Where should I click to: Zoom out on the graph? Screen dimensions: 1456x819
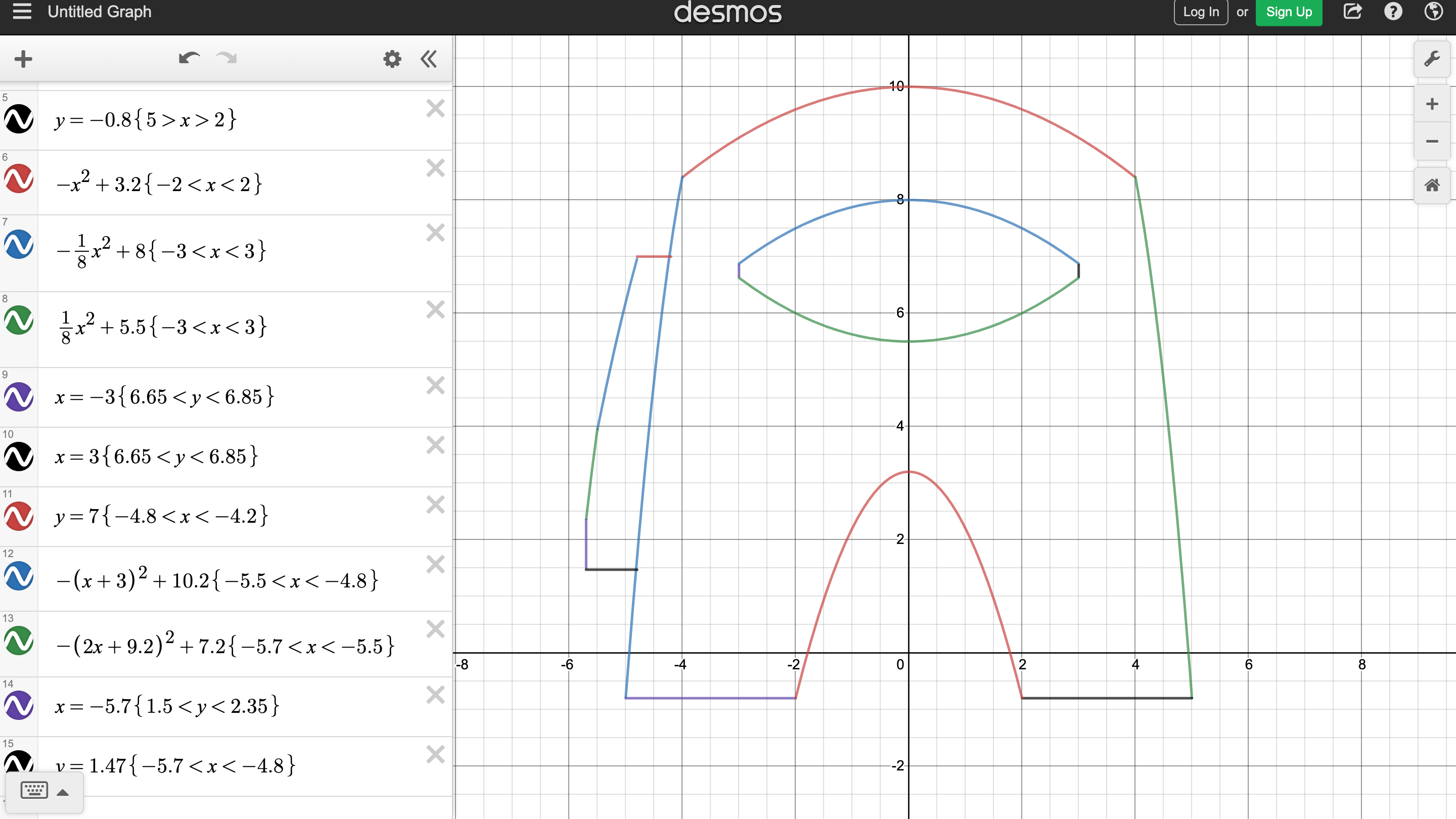tap(1432, 142)
